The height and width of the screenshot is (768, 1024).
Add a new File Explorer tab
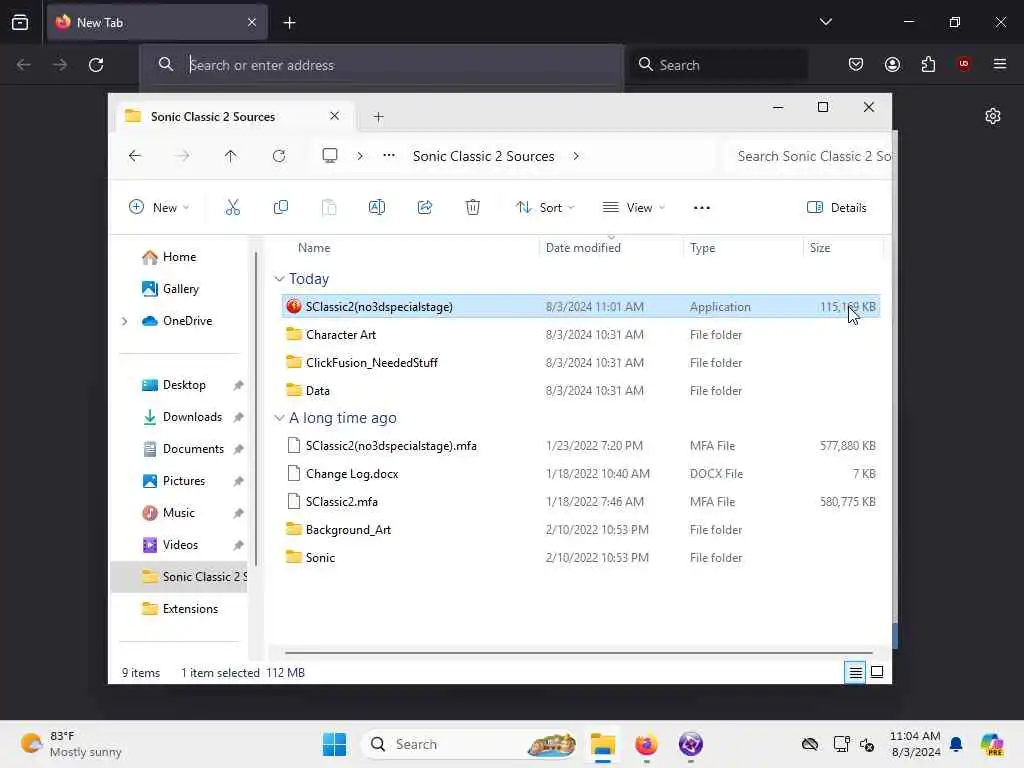pos(378,117)
